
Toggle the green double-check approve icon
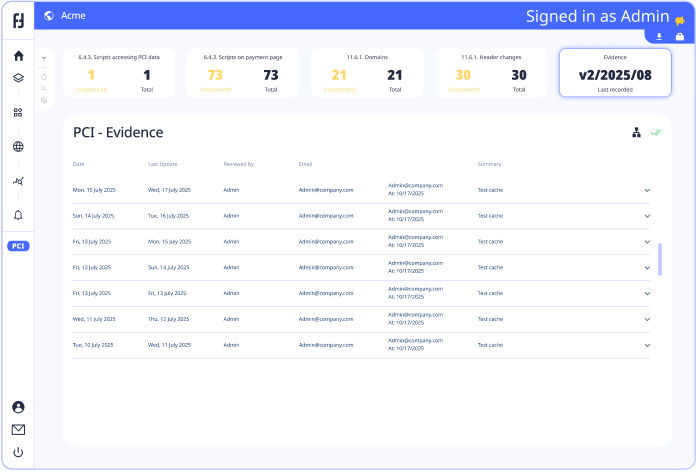tap(656, 132)
